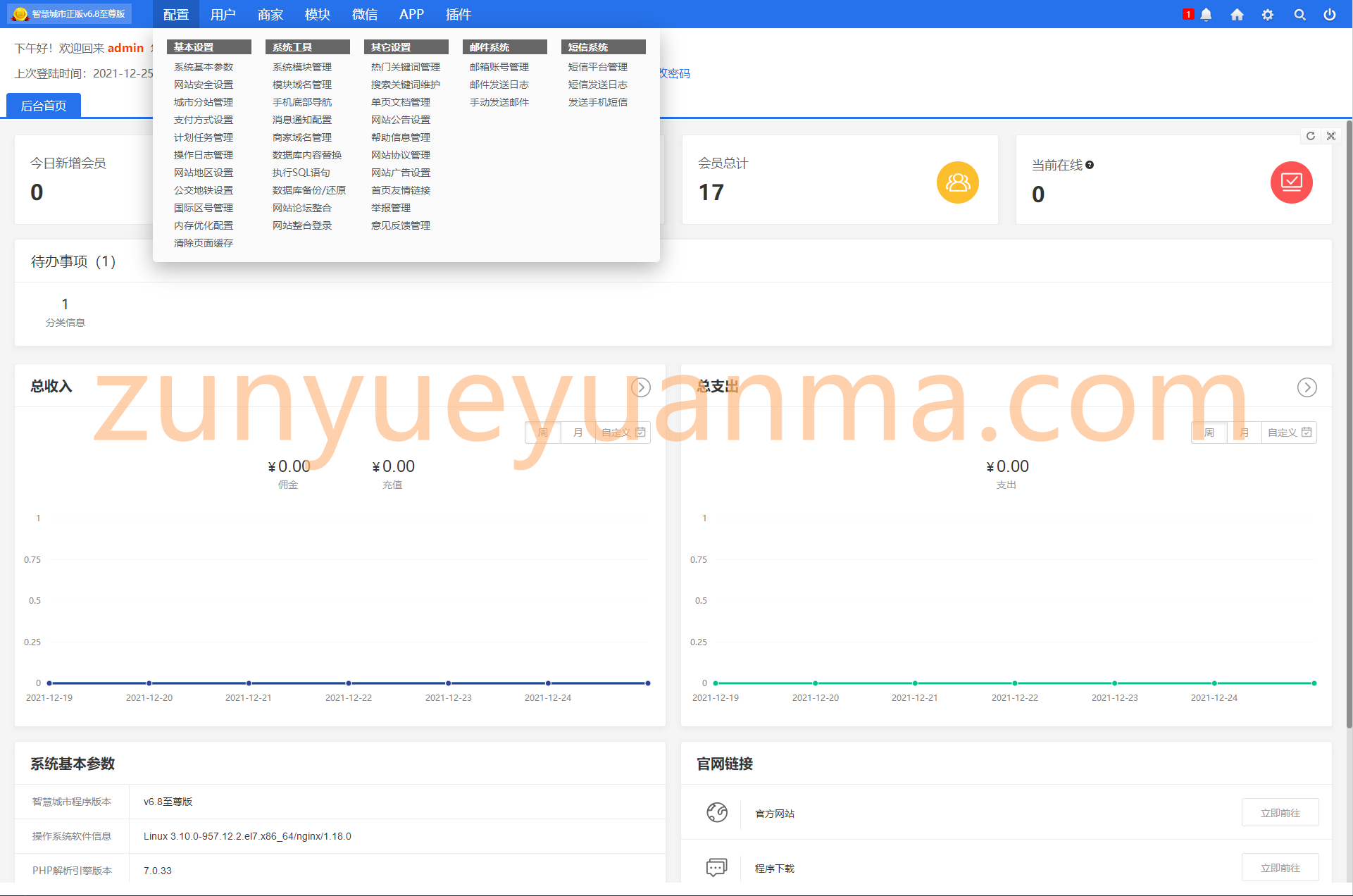
Task: Open 自定义 date picker in 总支出
Action: (x=1289, y=433)
